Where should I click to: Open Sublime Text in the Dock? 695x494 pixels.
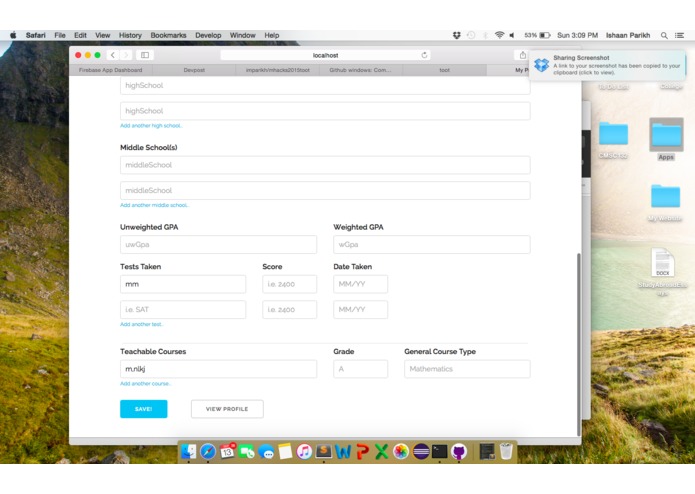tap(324, 451)
